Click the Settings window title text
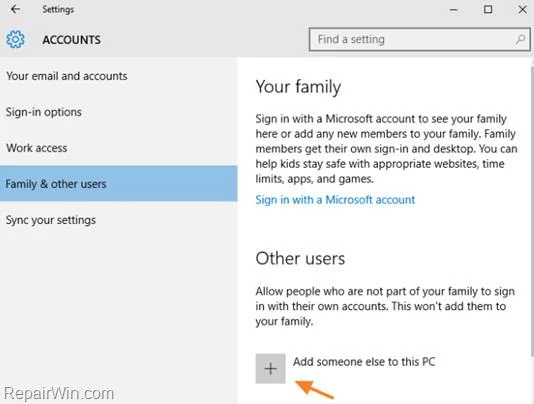 (58, 10)
